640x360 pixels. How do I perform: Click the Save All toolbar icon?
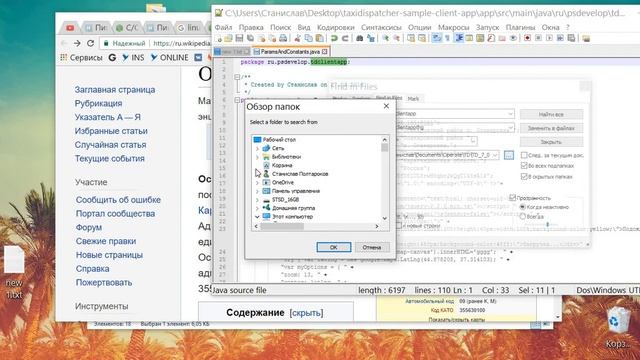(x=250, y=39)
